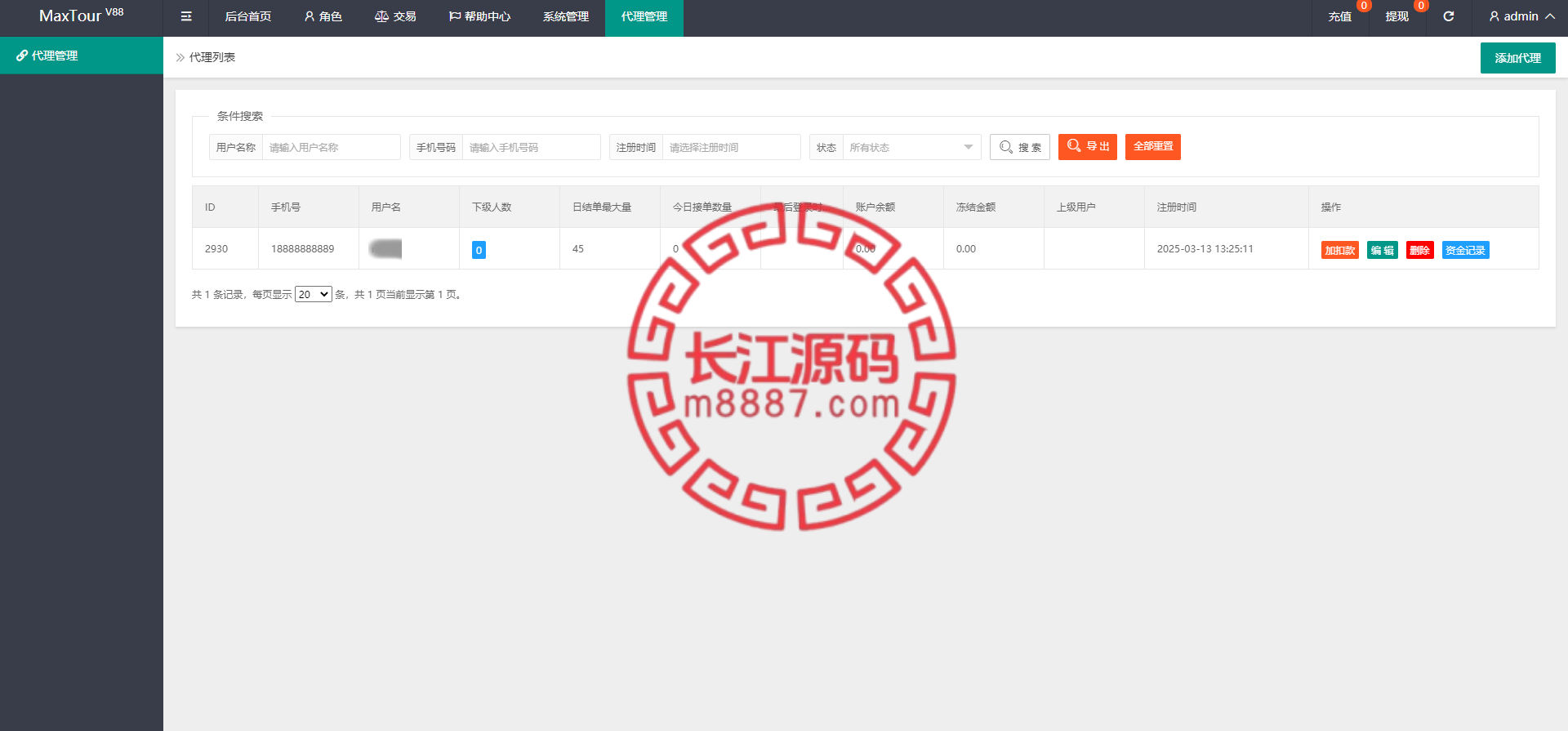This screenshot has height=731, width=1568.
Task: Click the 搜索 button
Action: (x=1020, y=147)
